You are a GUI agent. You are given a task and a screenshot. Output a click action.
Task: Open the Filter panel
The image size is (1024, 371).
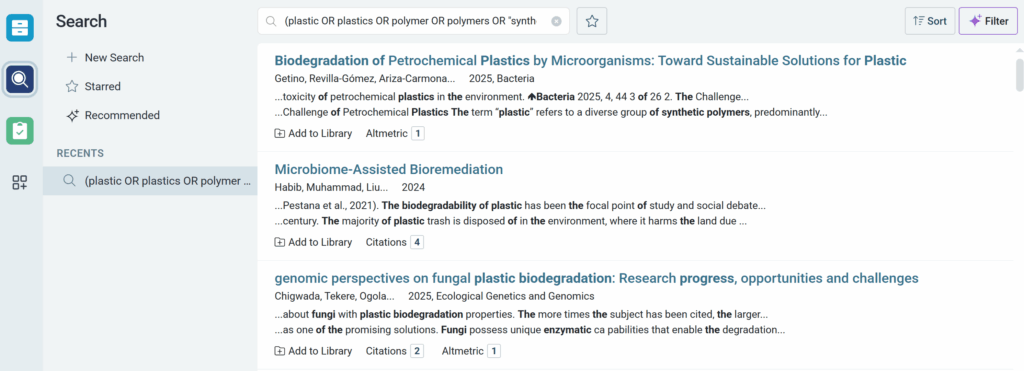click(x=988, y=21)
